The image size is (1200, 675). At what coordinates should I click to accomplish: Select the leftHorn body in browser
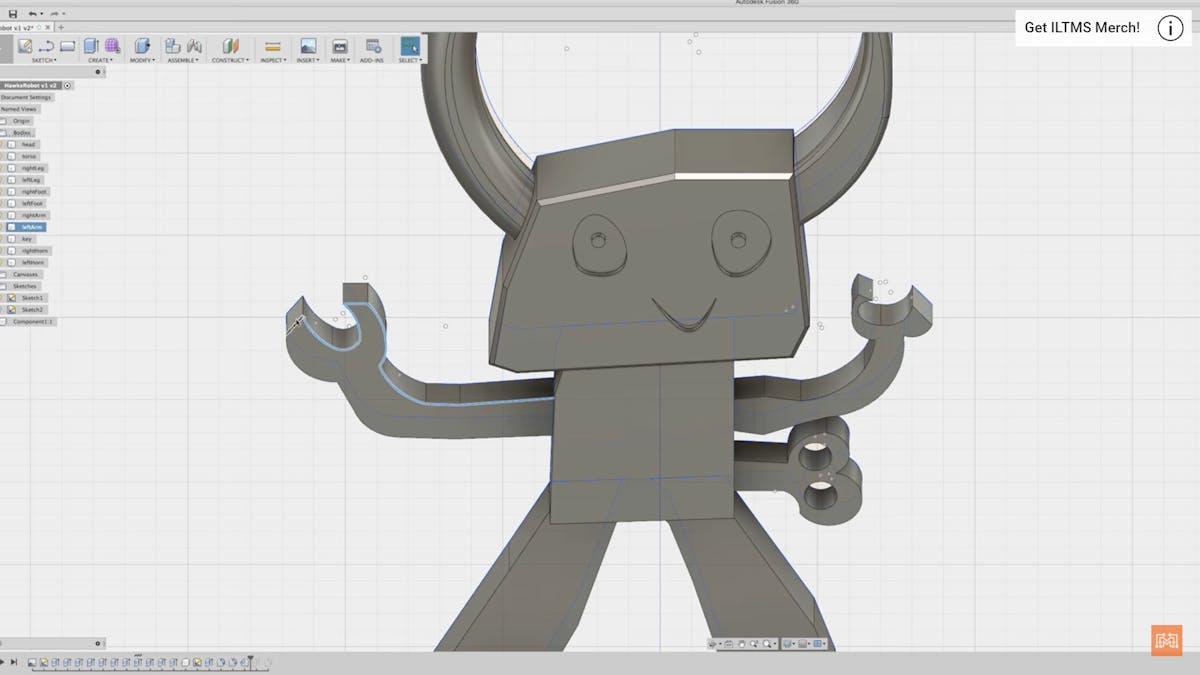pos(33,262)
